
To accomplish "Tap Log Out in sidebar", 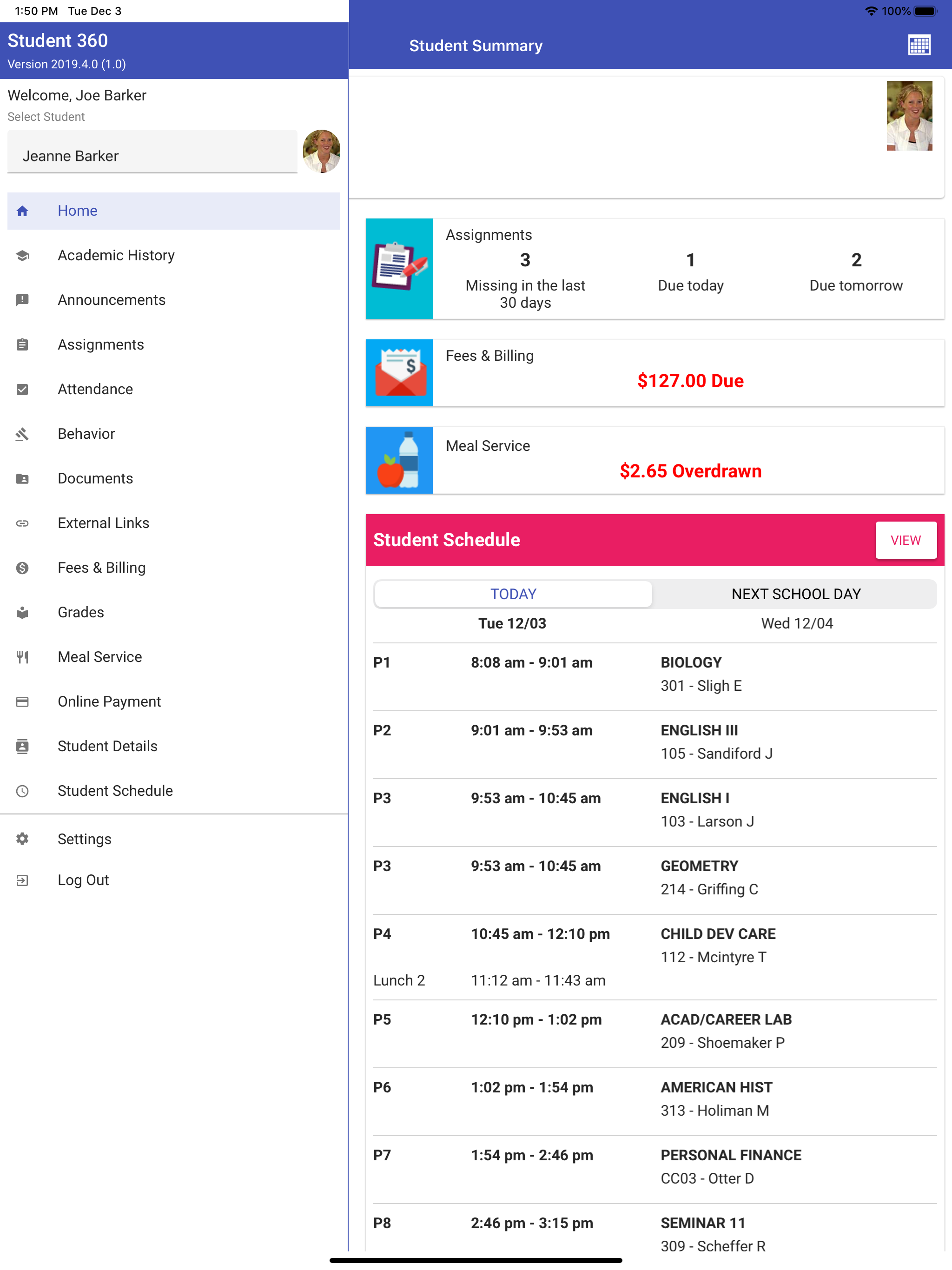I will [x=83, y=880].
